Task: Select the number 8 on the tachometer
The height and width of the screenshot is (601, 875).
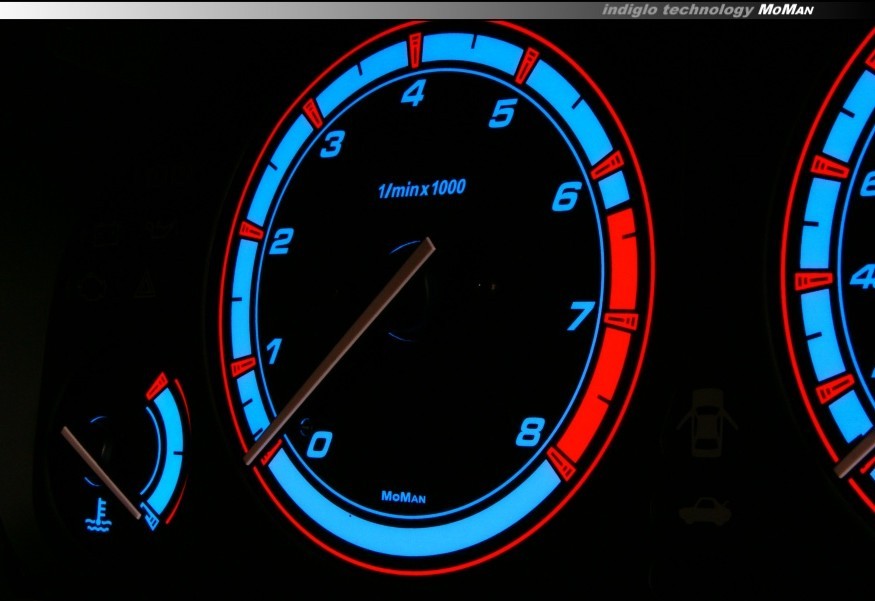Action: click(530, 433)
